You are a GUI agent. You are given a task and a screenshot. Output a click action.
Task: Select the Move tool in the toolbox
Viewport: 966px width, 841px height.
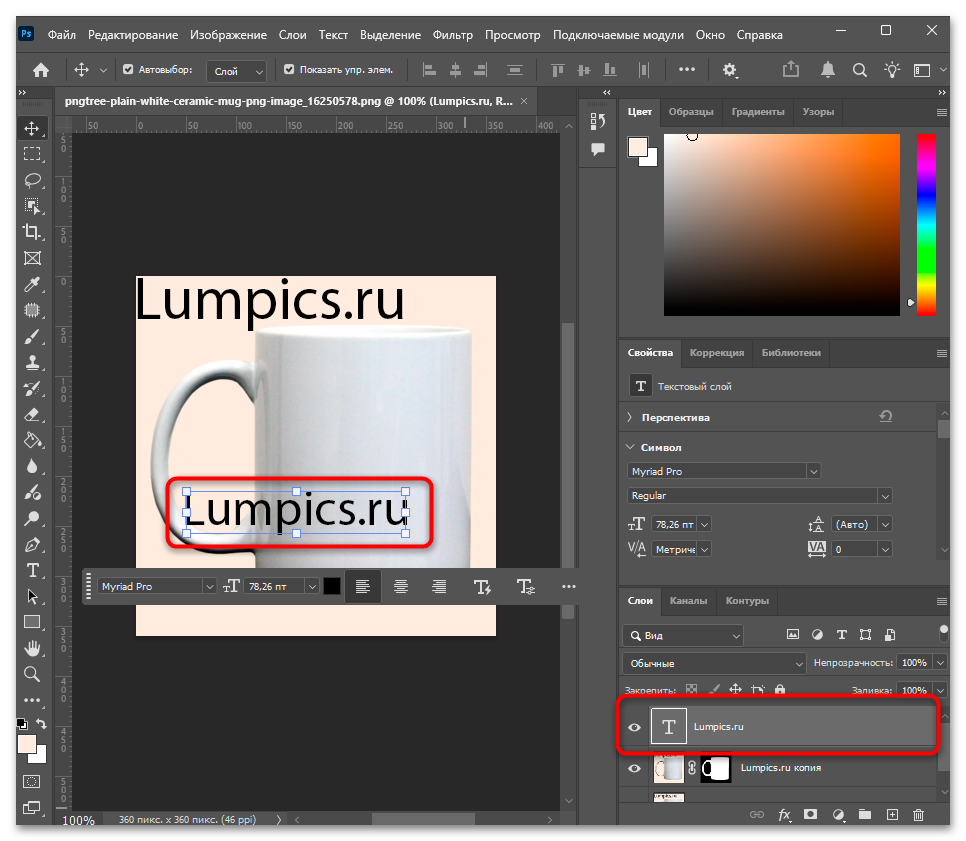pos(32,128)
